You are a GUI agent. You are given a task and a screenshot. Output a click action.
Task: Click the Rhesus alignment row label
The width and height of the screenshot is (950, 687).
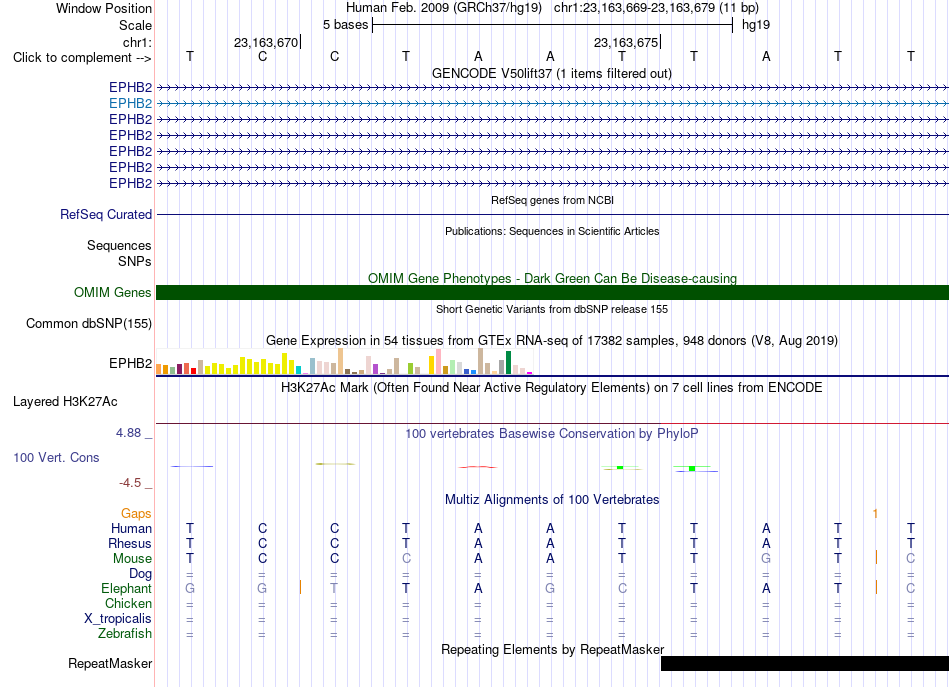point(130,543)
